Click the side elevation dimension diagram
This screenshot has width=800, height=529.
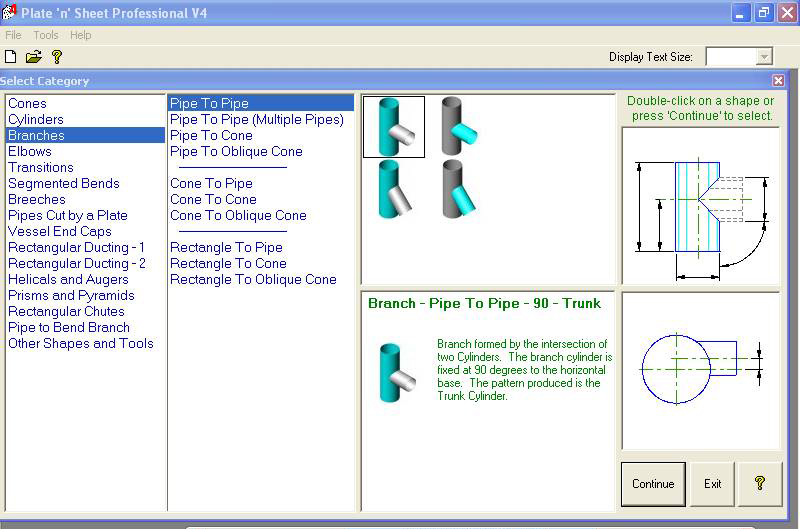tap(701, 206)
